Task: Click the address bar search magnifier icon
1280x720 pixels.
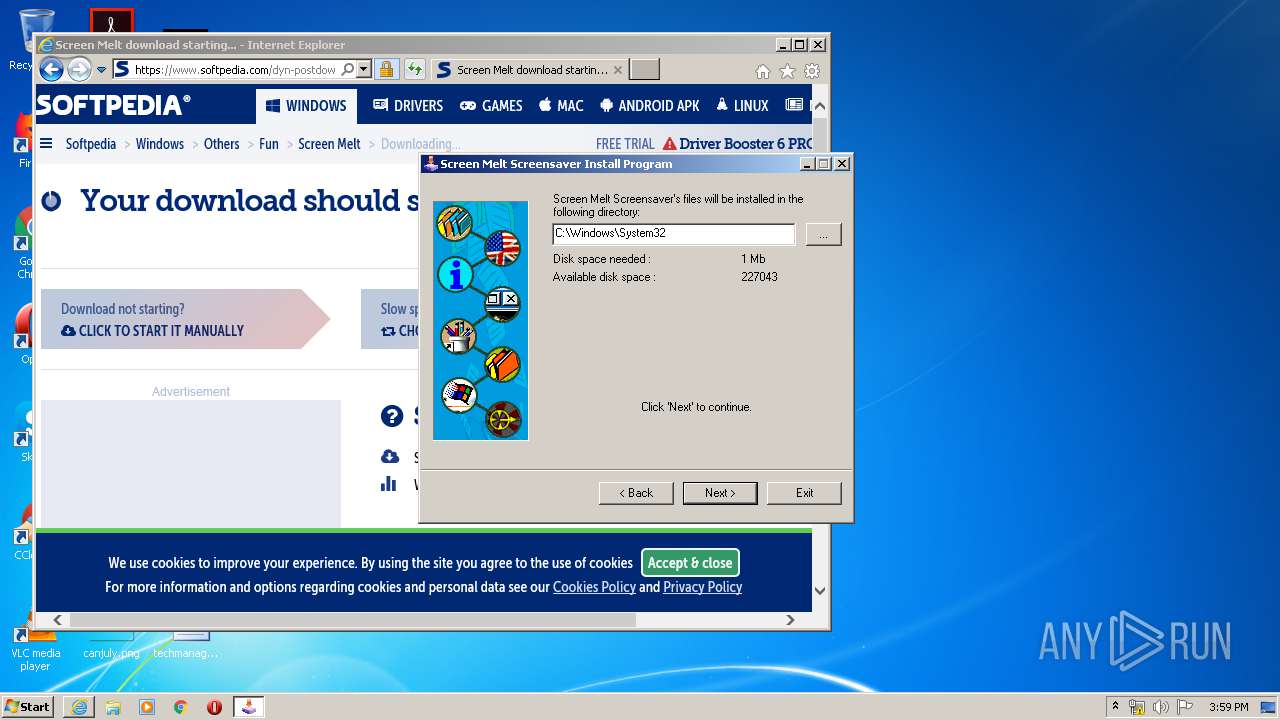Action: tap(347, 70)
